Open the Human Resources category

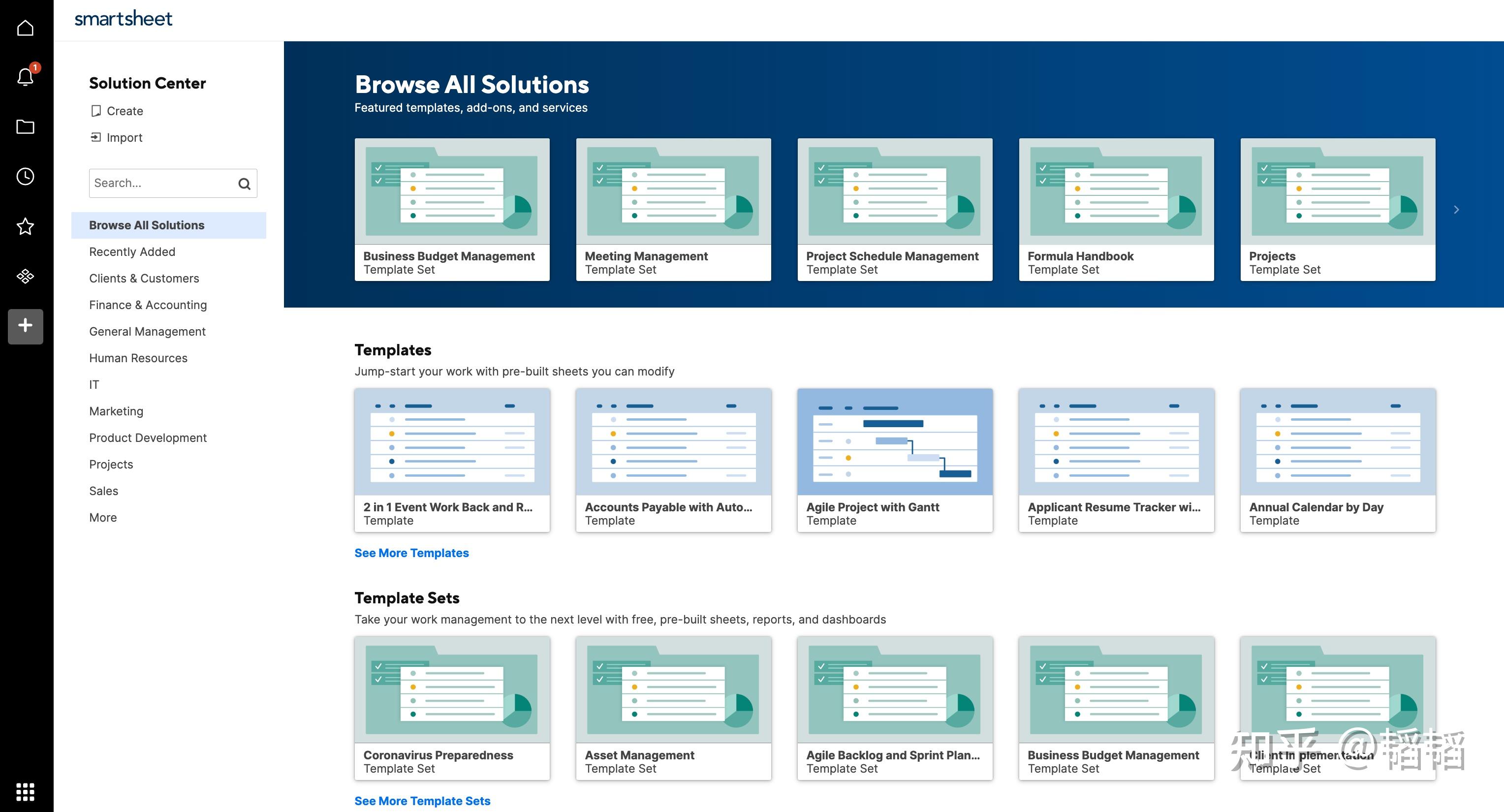coord(138,358)
